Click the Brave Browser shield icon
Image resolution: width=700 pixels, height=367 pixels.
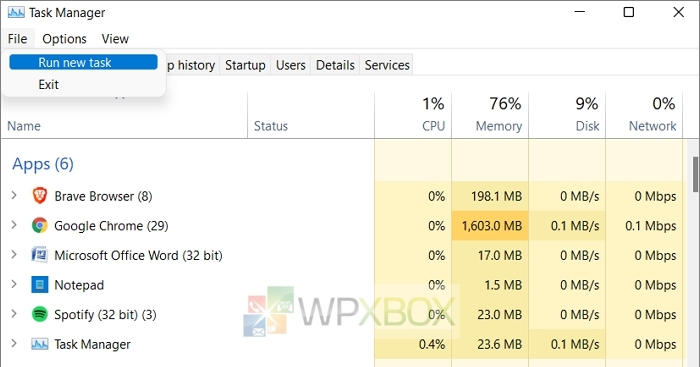[40, 196]
